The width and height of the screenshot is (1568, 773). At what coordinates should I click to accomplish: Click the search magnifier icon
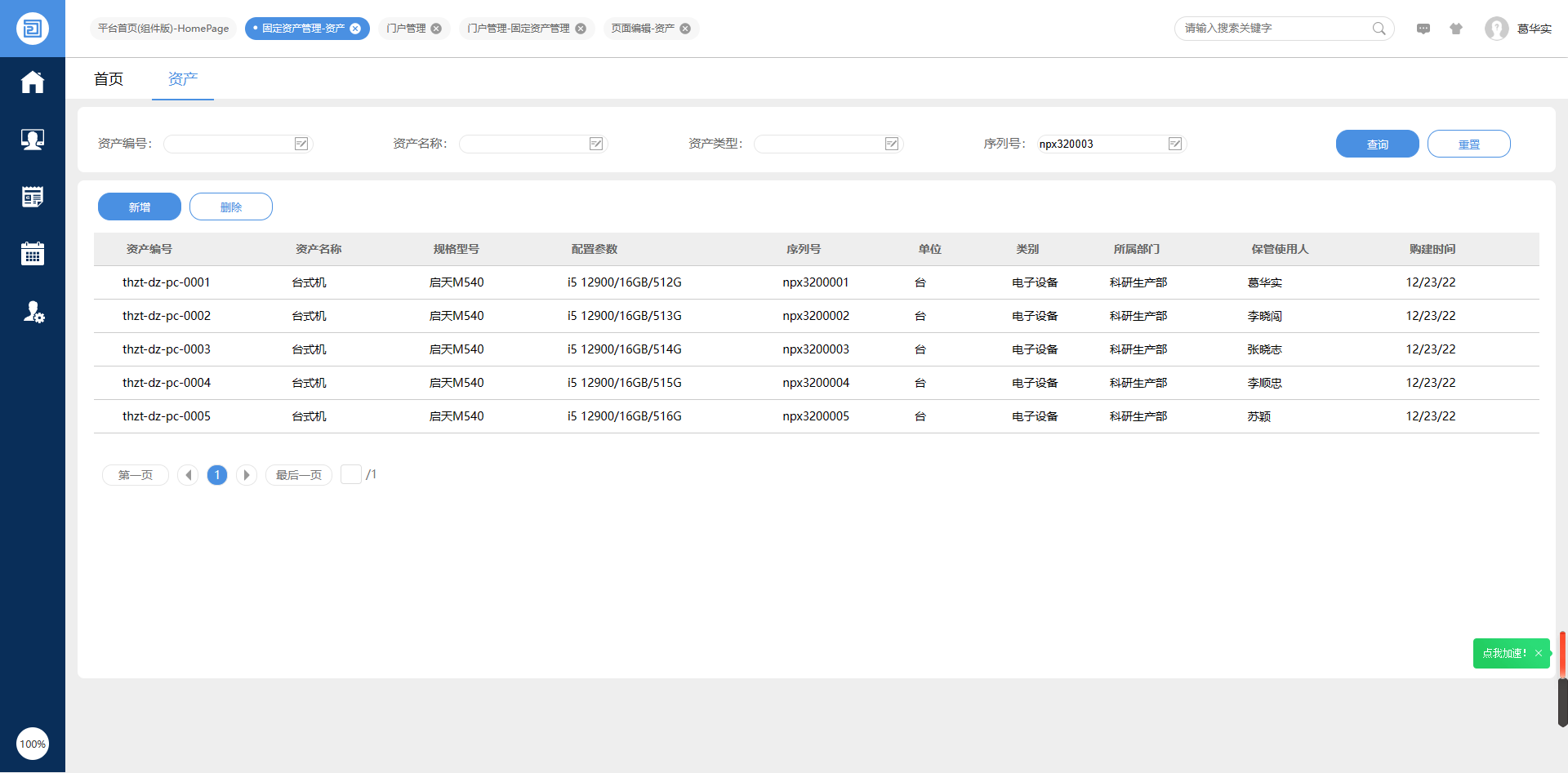1379,29
